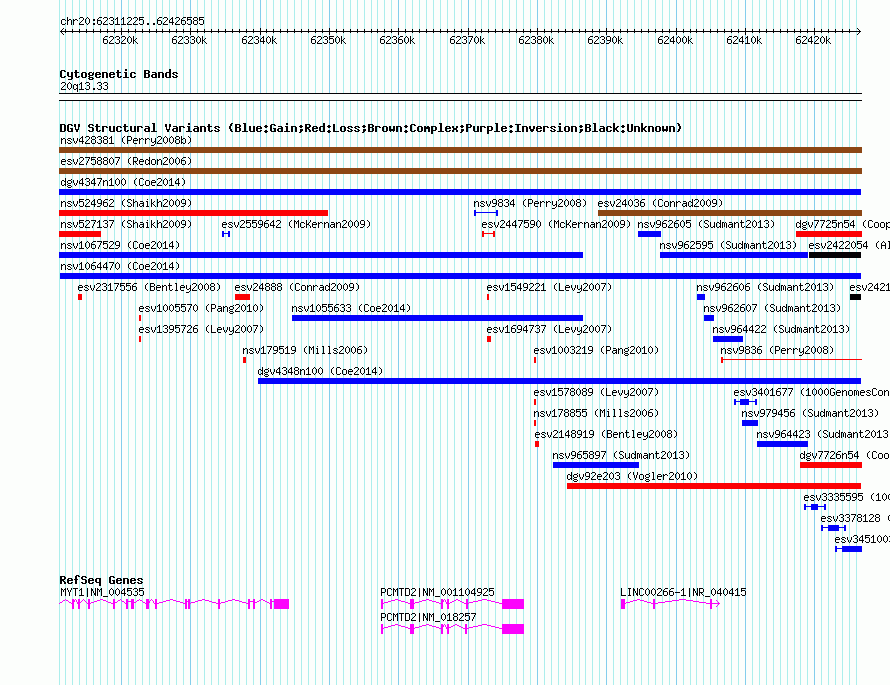Click the chr20:62311225..62426585 coordinate text
This screenshot has height=685, width=890.
click(x=132, y=21)
